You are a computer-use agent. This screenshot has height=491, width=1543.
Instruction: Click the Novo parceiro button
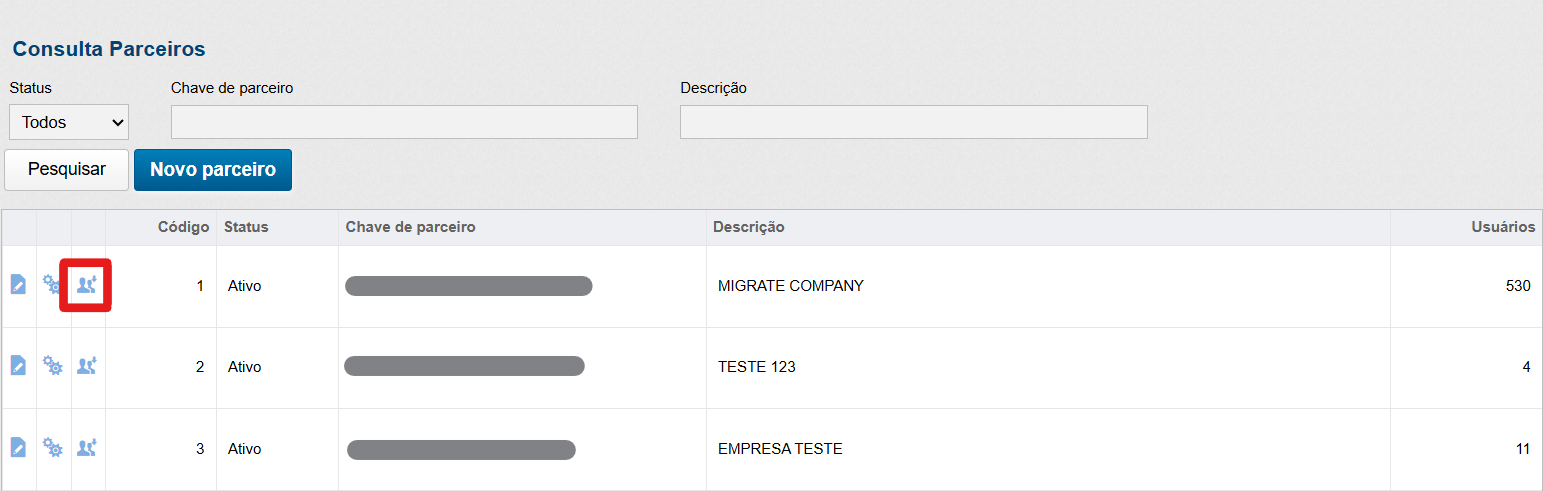212,170
